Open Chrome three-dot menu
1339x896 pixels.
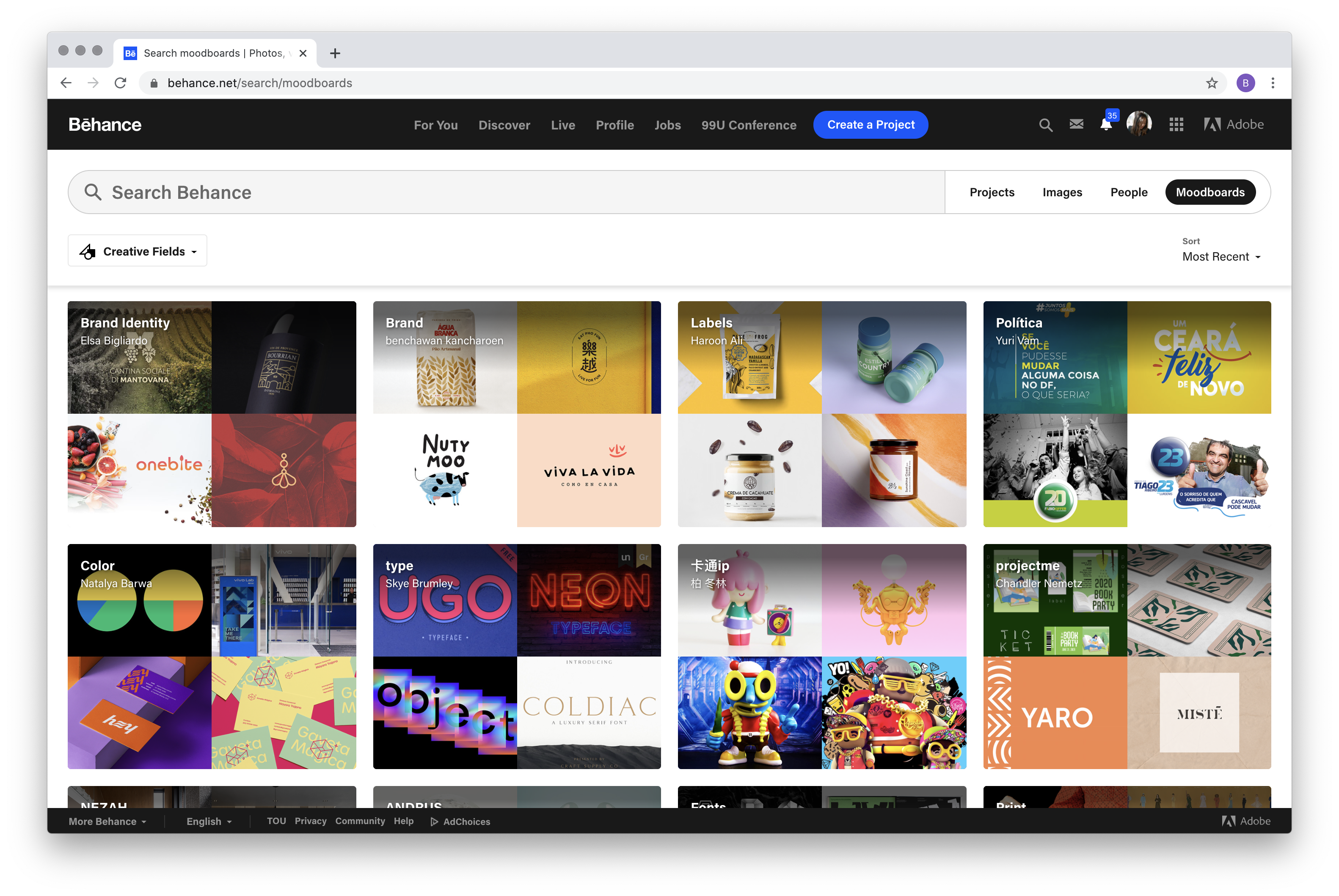(1273, 83)
